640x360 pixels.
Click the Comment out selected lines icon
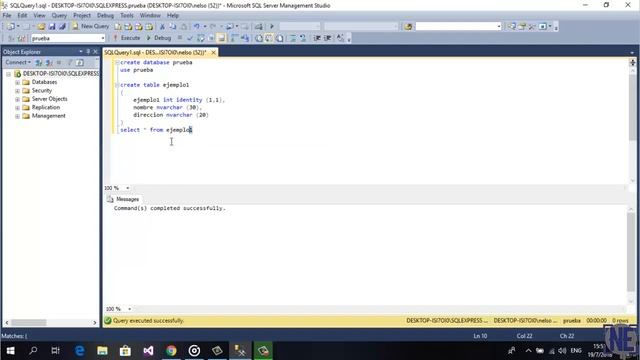293,38
